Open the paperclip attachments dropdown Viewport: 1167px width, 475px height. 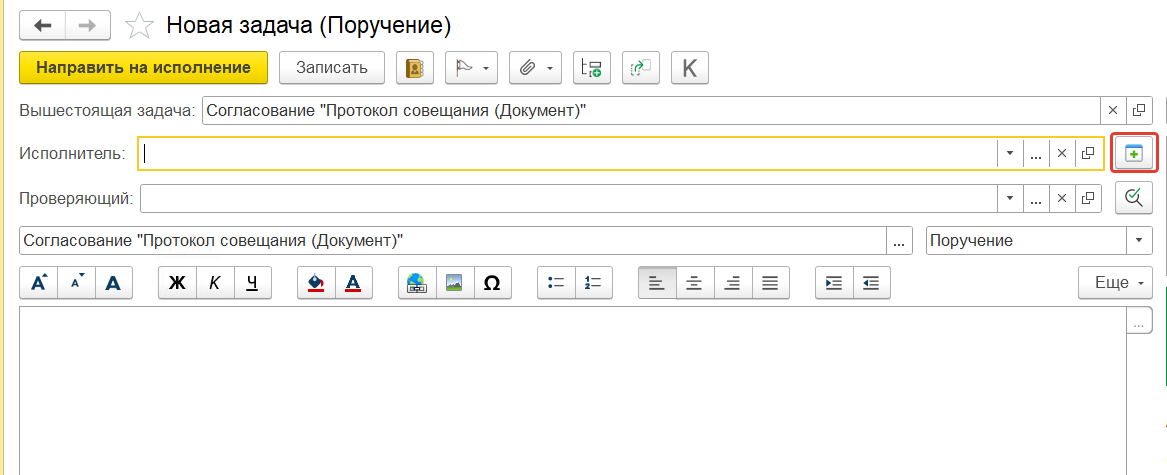click(x=535, y=68)
